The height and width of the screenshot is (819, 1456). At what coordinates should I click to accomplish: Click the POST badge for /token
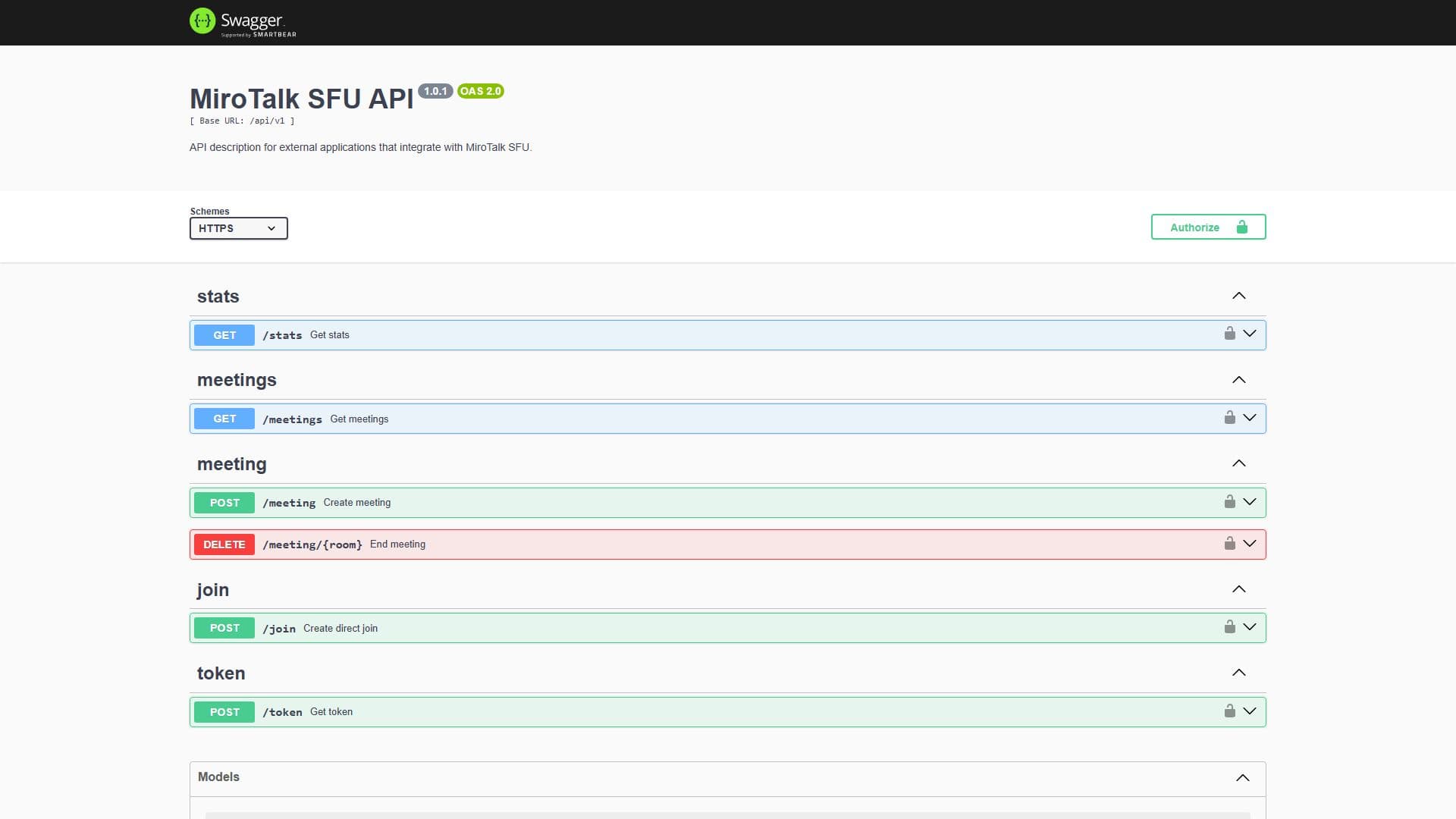click(224, 712)
